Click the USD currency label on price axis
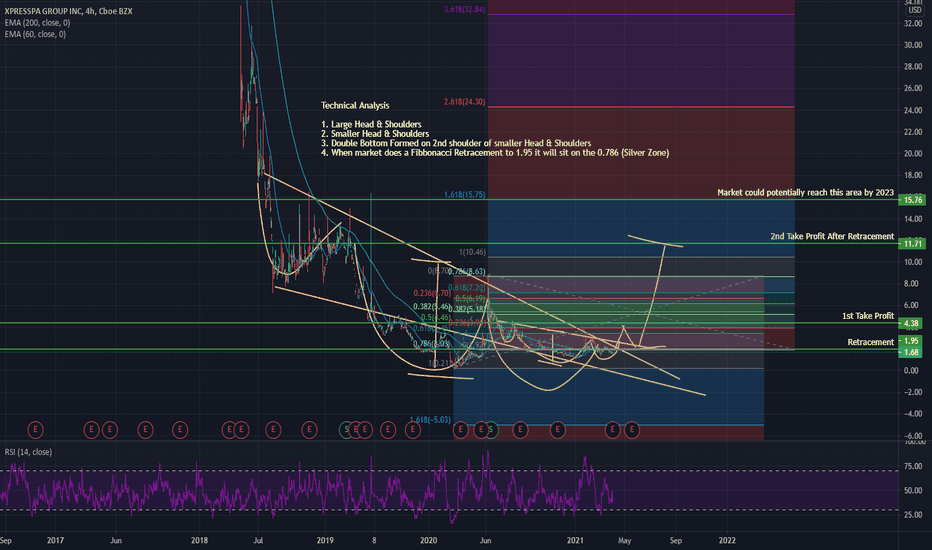The image size is (932, 550). pyautogui.click(x=914, y=10)
